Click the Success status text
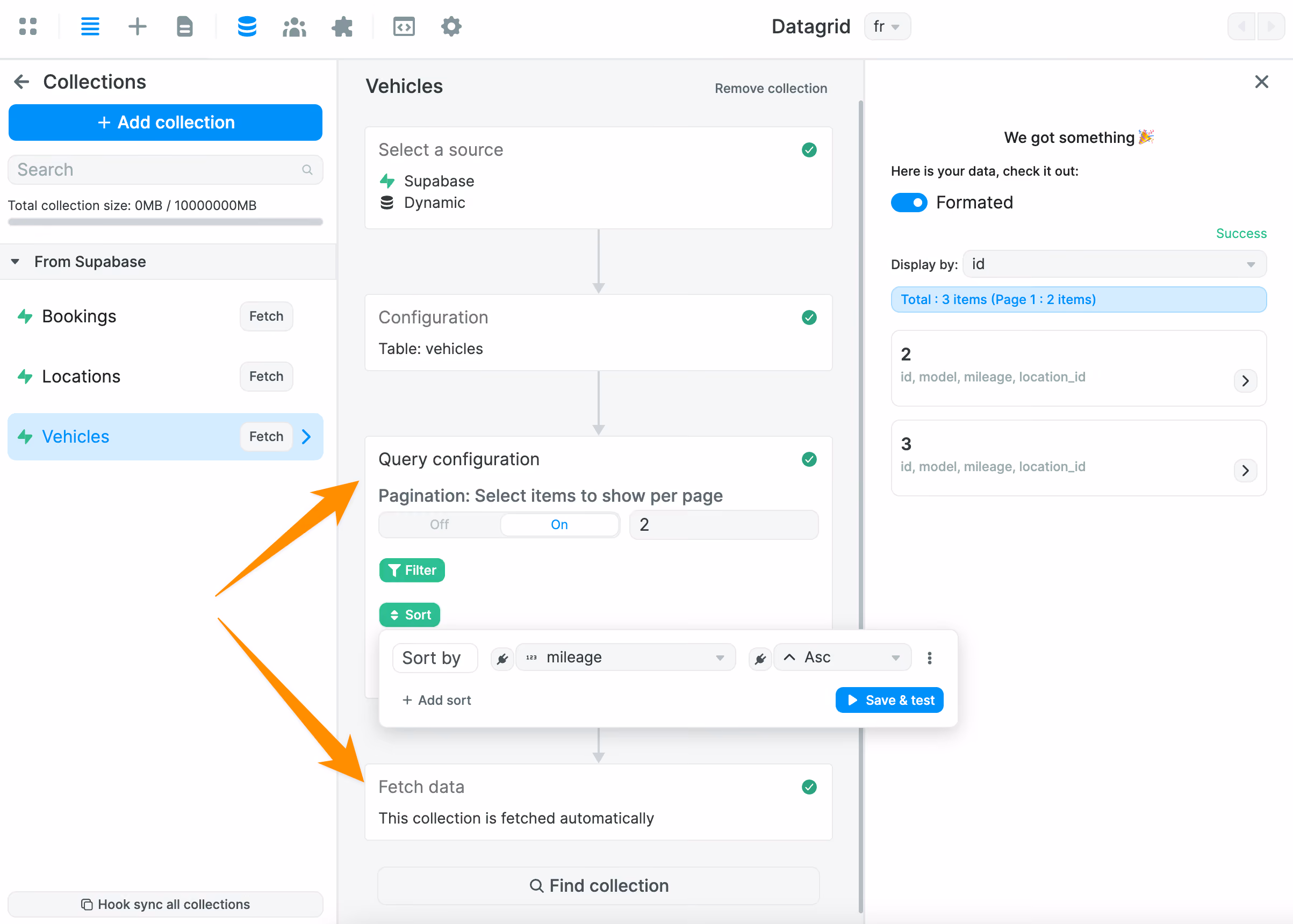Screen dimensions: 1293x924 pyautogui.click(x=1241, y=233)
